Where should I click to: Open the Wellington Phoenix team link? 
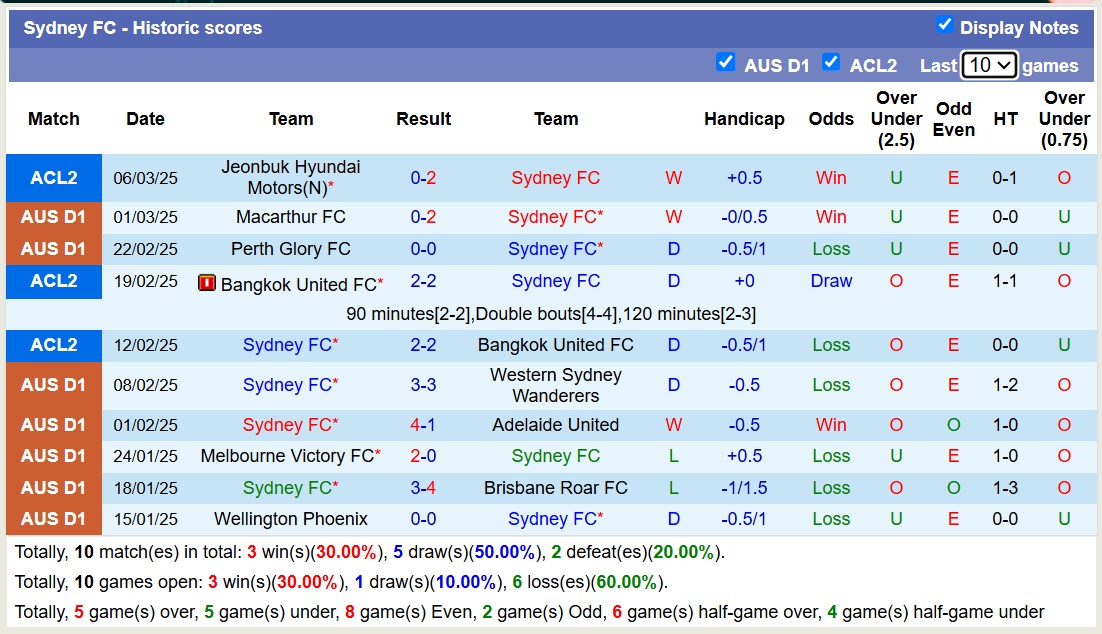[x=289, y=519]
